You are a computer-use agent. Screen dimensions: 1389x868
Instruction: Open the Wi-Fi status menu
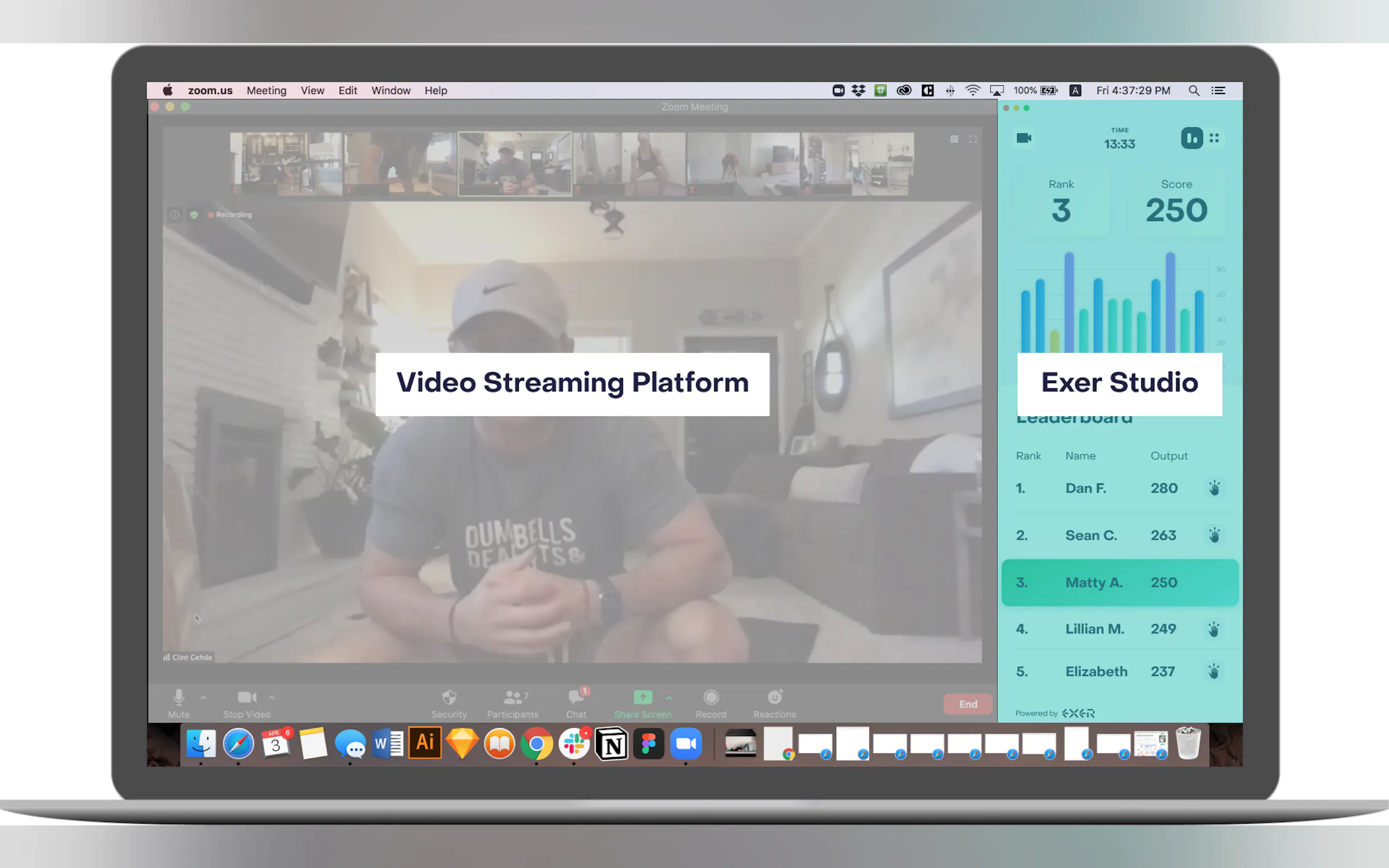(x=973, y=90)
